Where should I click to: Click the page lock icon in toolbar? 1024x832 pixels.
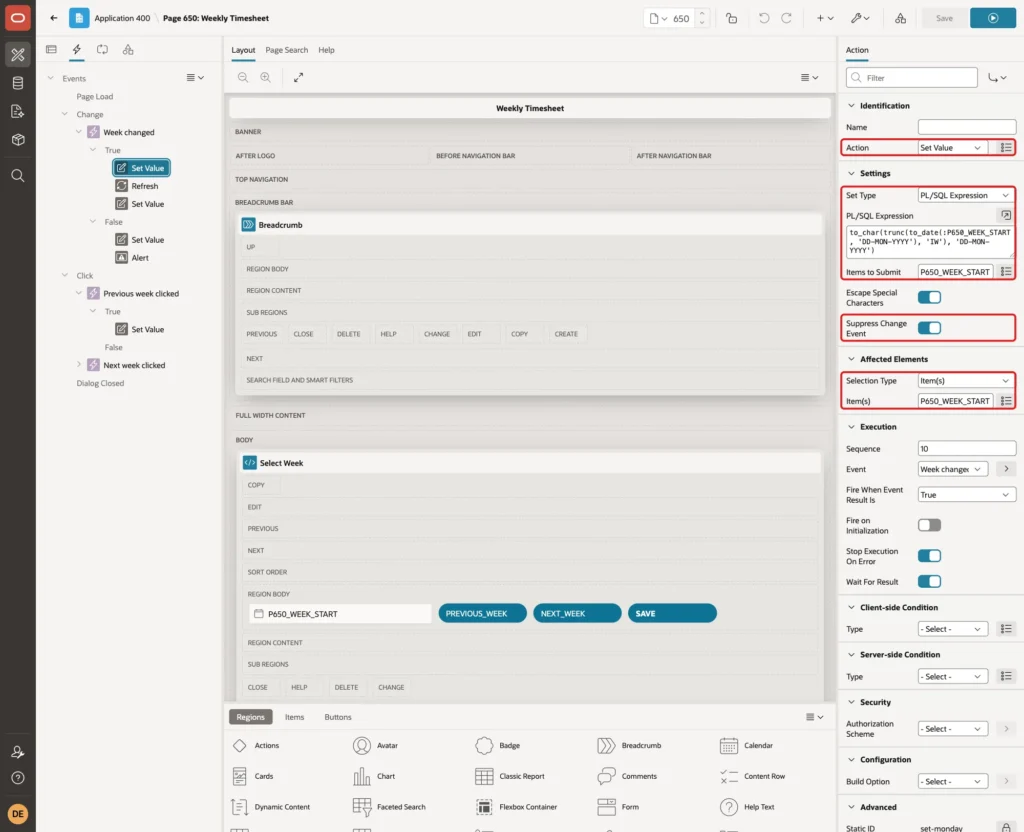pos(731,18)
